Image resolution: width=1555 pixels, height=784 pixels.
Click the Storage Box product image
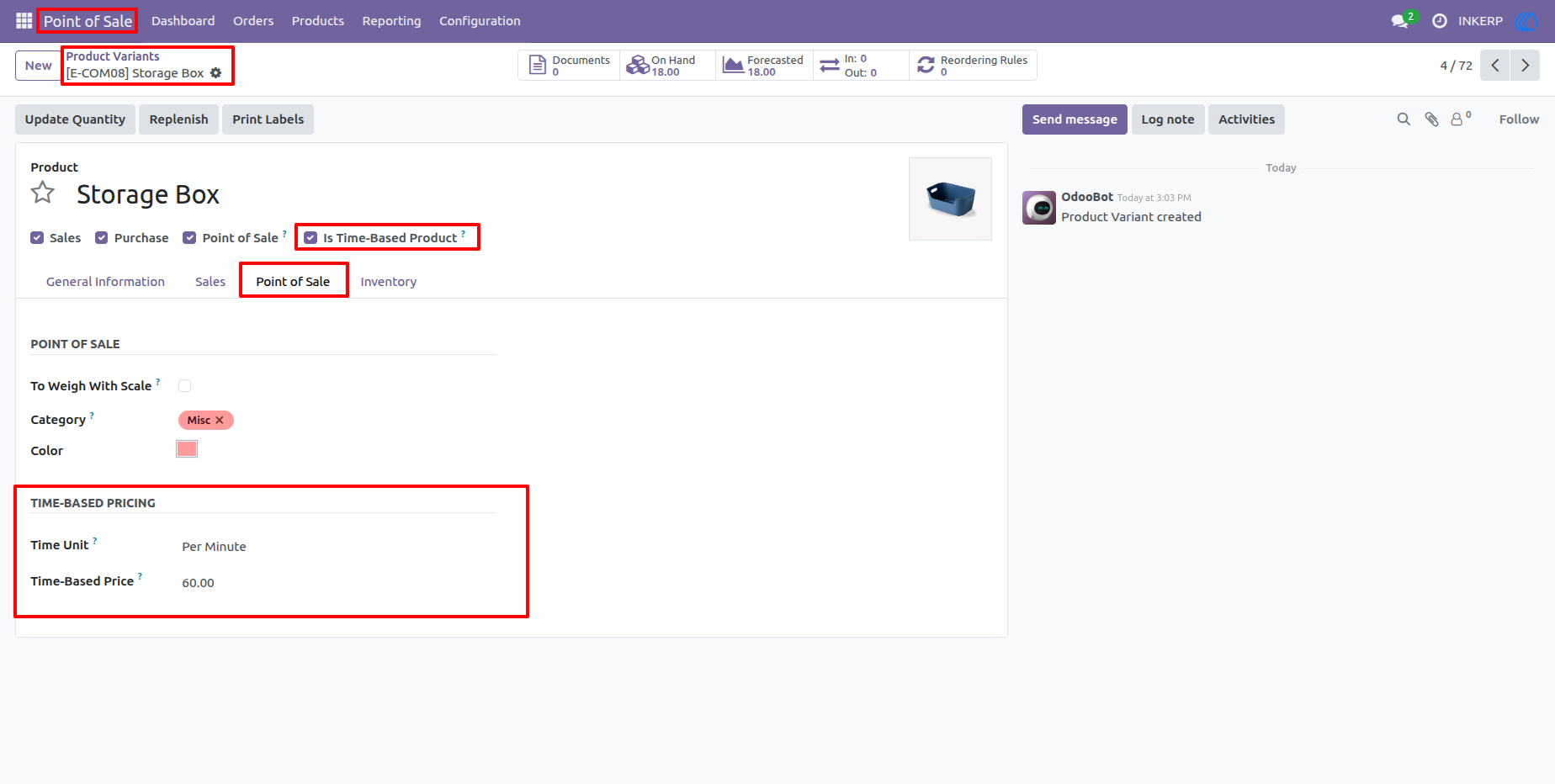950,199
